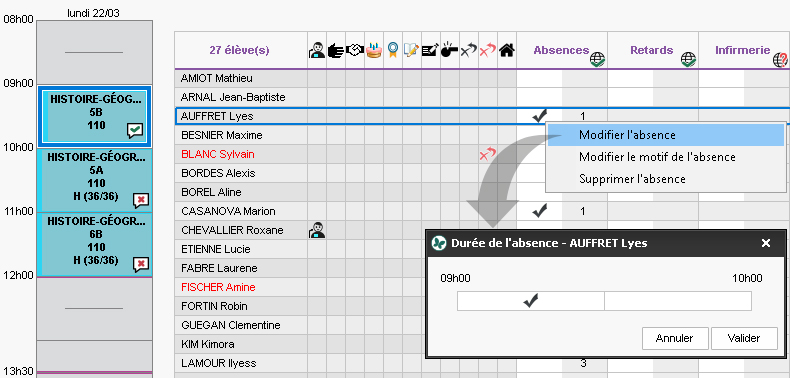The width and height of the screenshot is (790, 378).
Task: Select the 6B Histoire-Géo lesson at 11h00
Action: (x=95, y=244)
